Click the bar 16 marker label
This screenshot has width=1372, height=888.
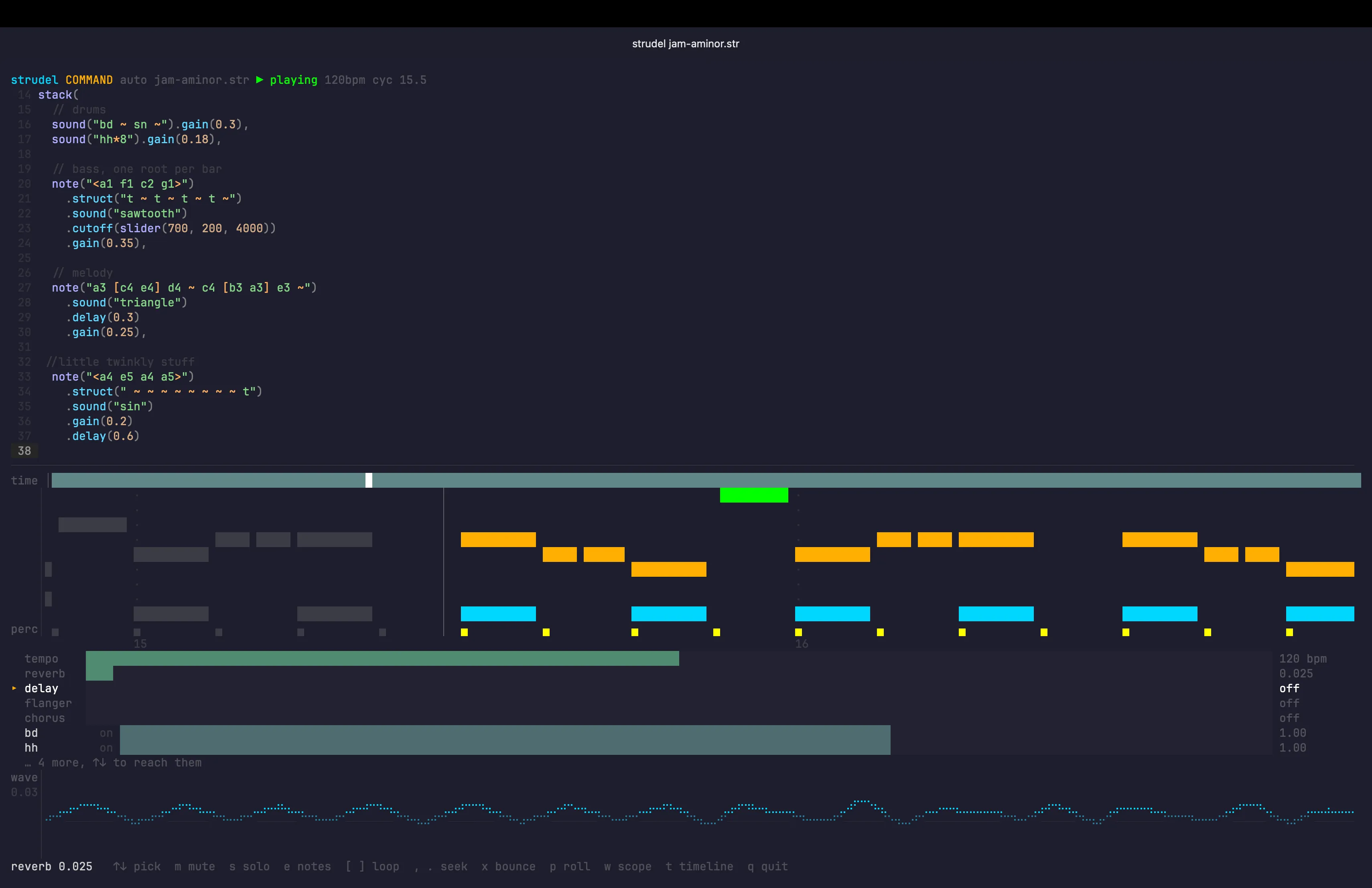[x=801, y=644]
